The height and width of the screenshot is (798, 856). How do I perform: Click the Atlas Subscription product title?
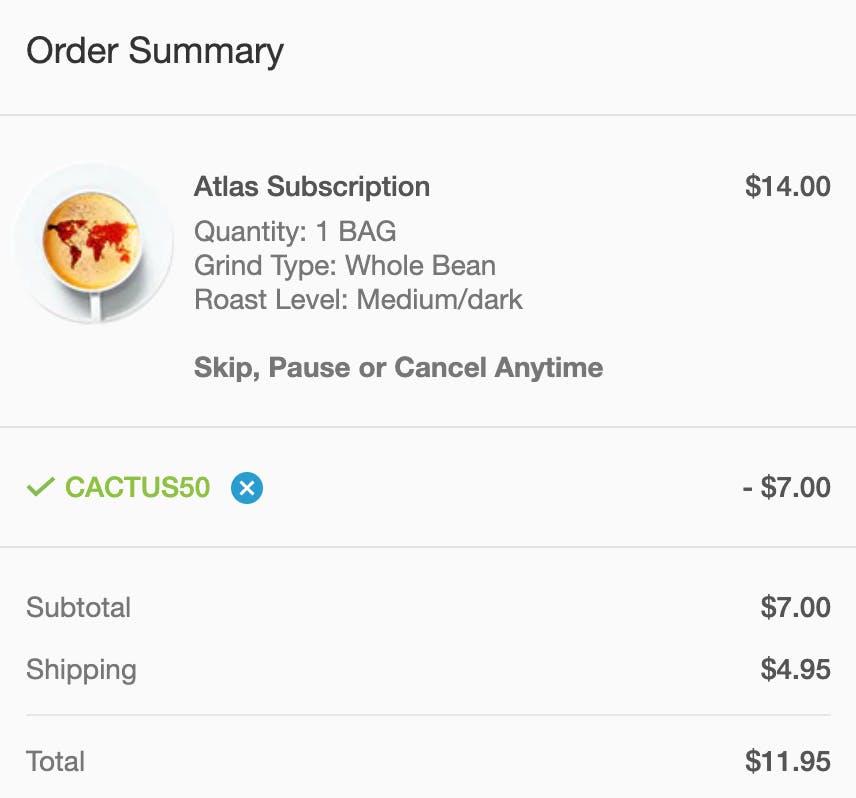[311, 187]
